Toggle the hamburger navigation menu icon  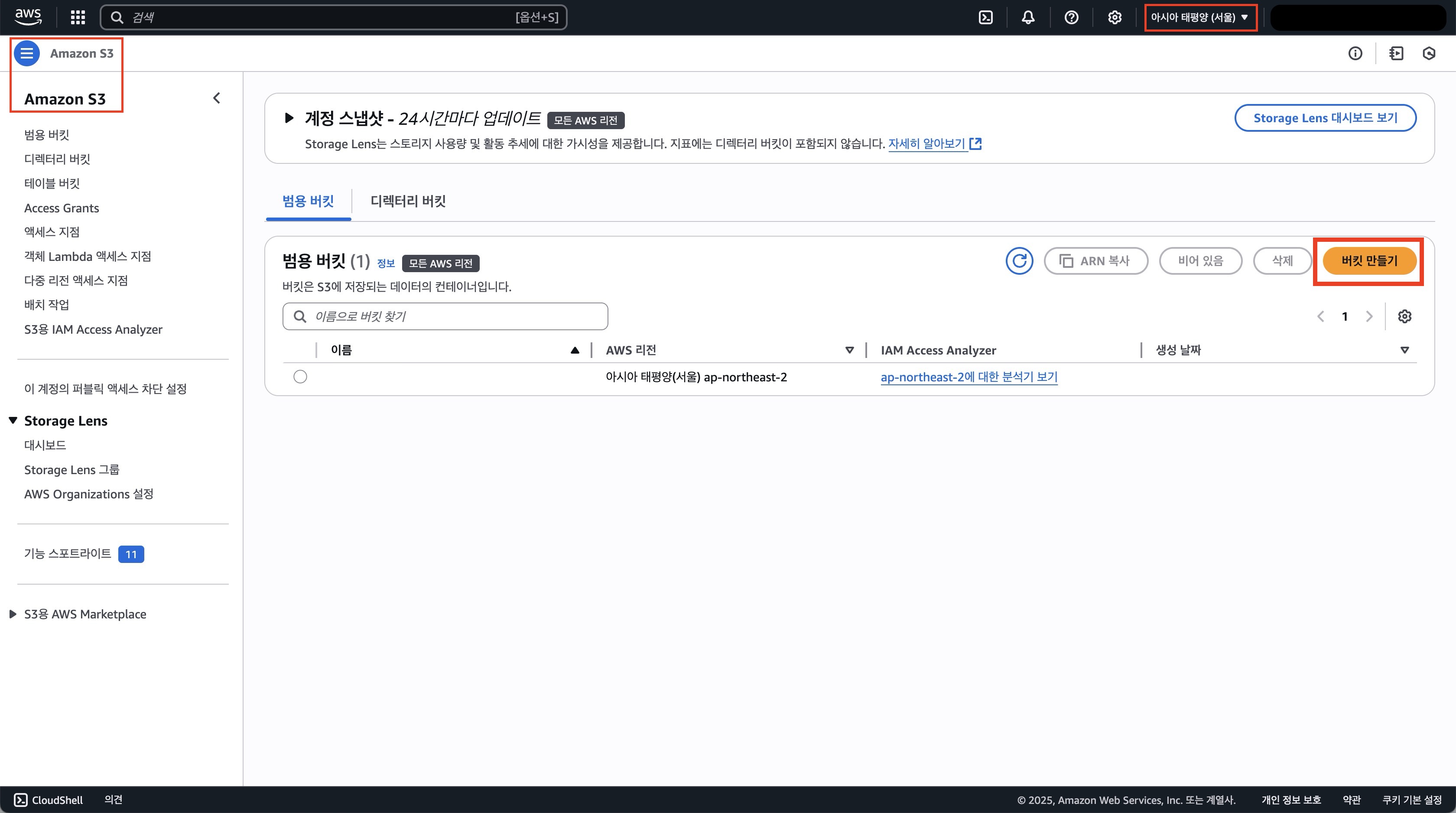click(x=26, y=53)
